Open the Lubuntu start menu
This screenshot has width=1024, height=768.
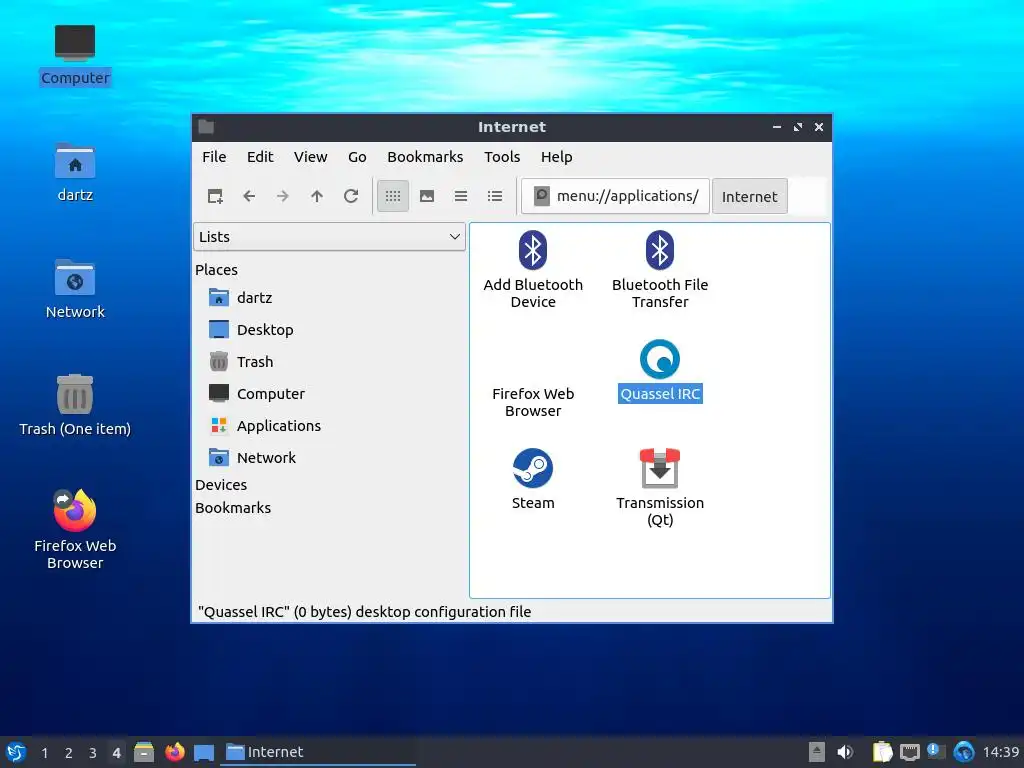click(16, 752)
